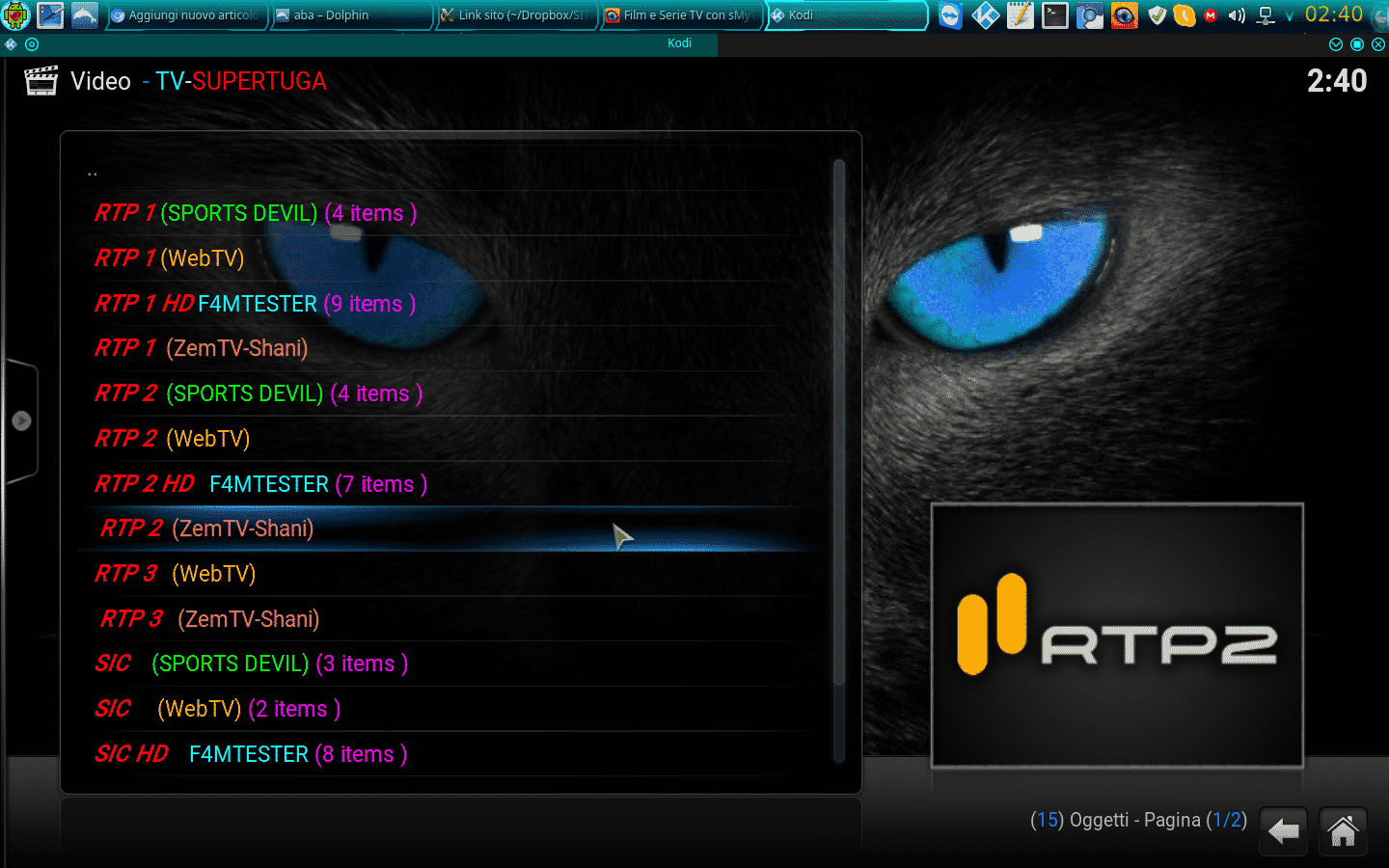1389x868 pixels.
Task: Choose RTP 3 (WebTV) channel
Action: pyautogui.click(x=176, y=574)
